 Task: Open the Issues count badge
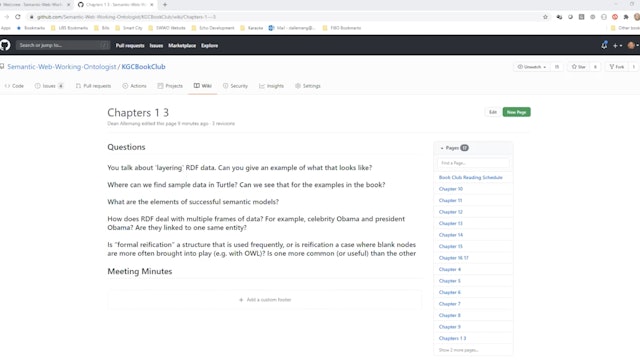click(x=60, y=86)
